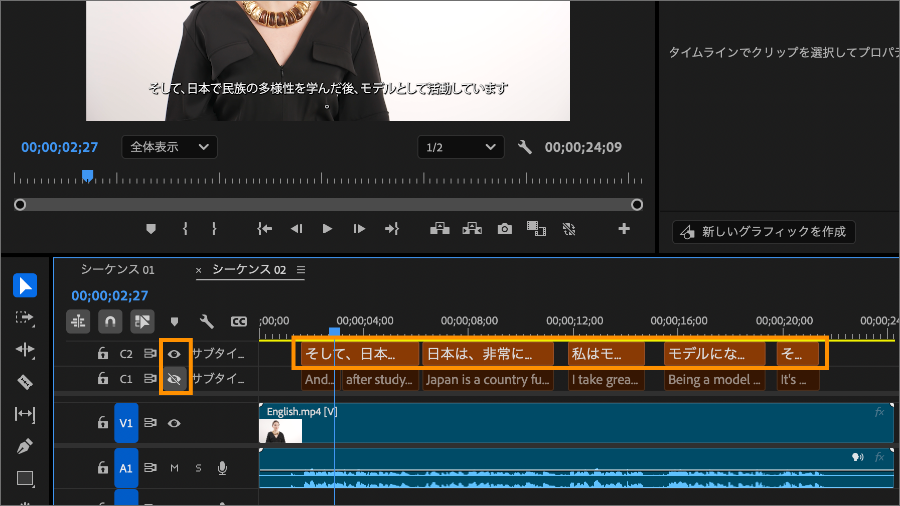Open the 全体表示 zoom level dropdown
900x506 pixels.
169,147
